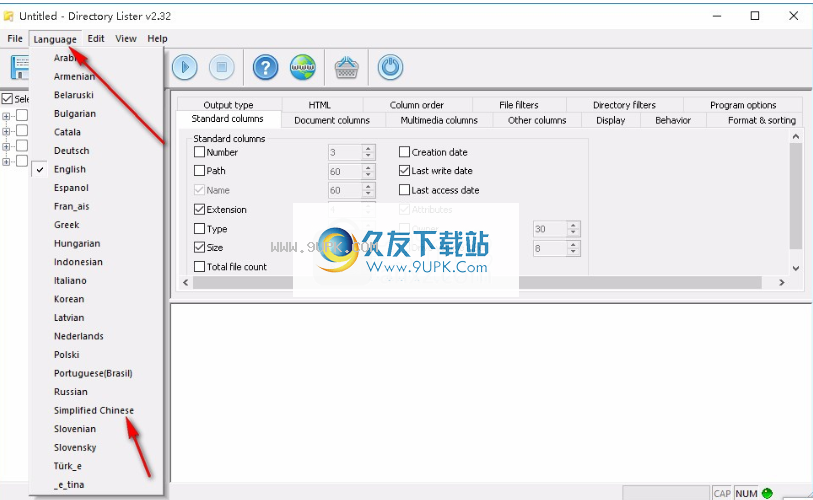Open the Help menu
The image size is (813, 500).
click(x=157, y=38)
